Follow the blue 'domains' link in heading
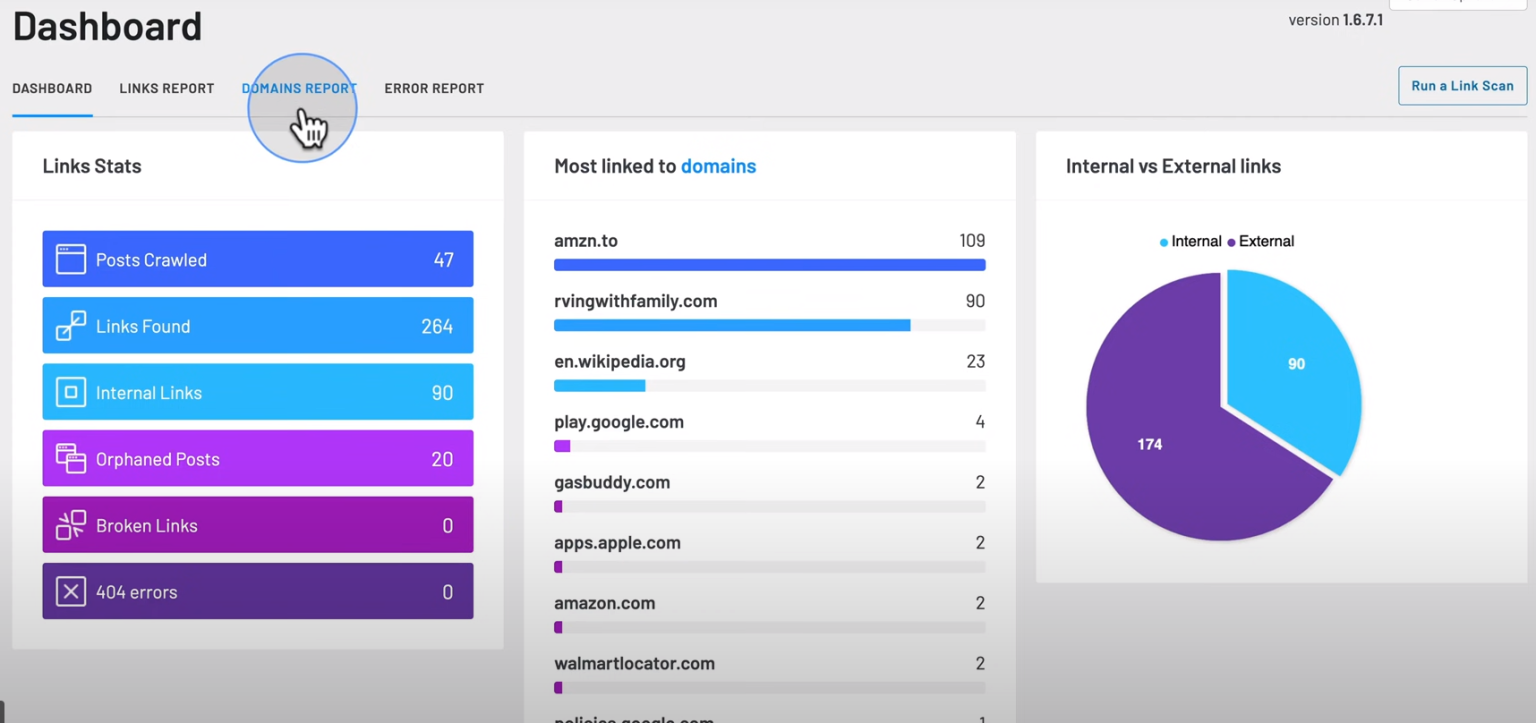The width and height of the screenshot is (1536, 723). tap(718, 166)
